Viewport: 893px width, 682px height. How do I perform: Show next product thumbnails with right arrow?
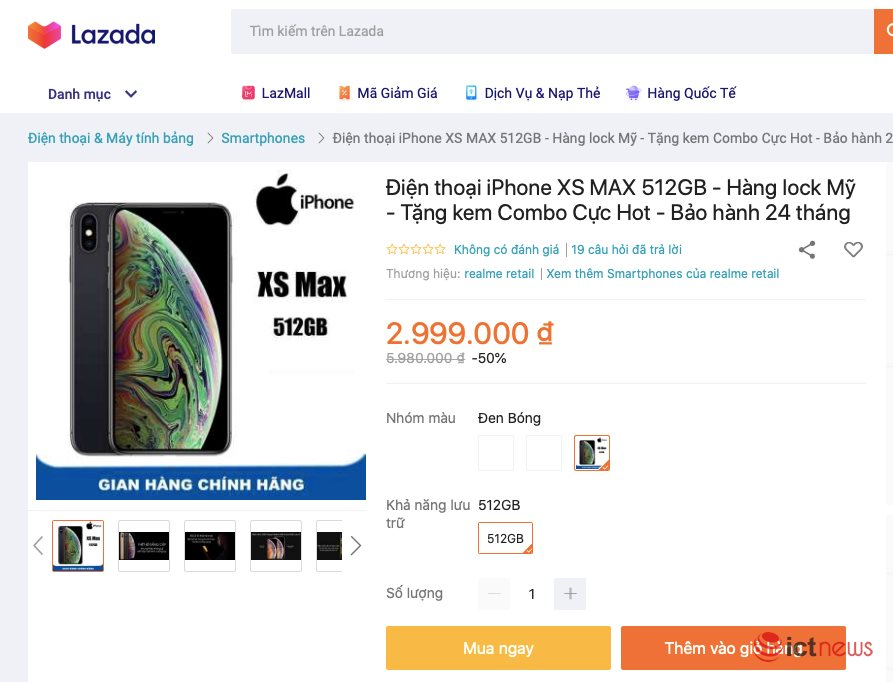click(x=355, y=546)
